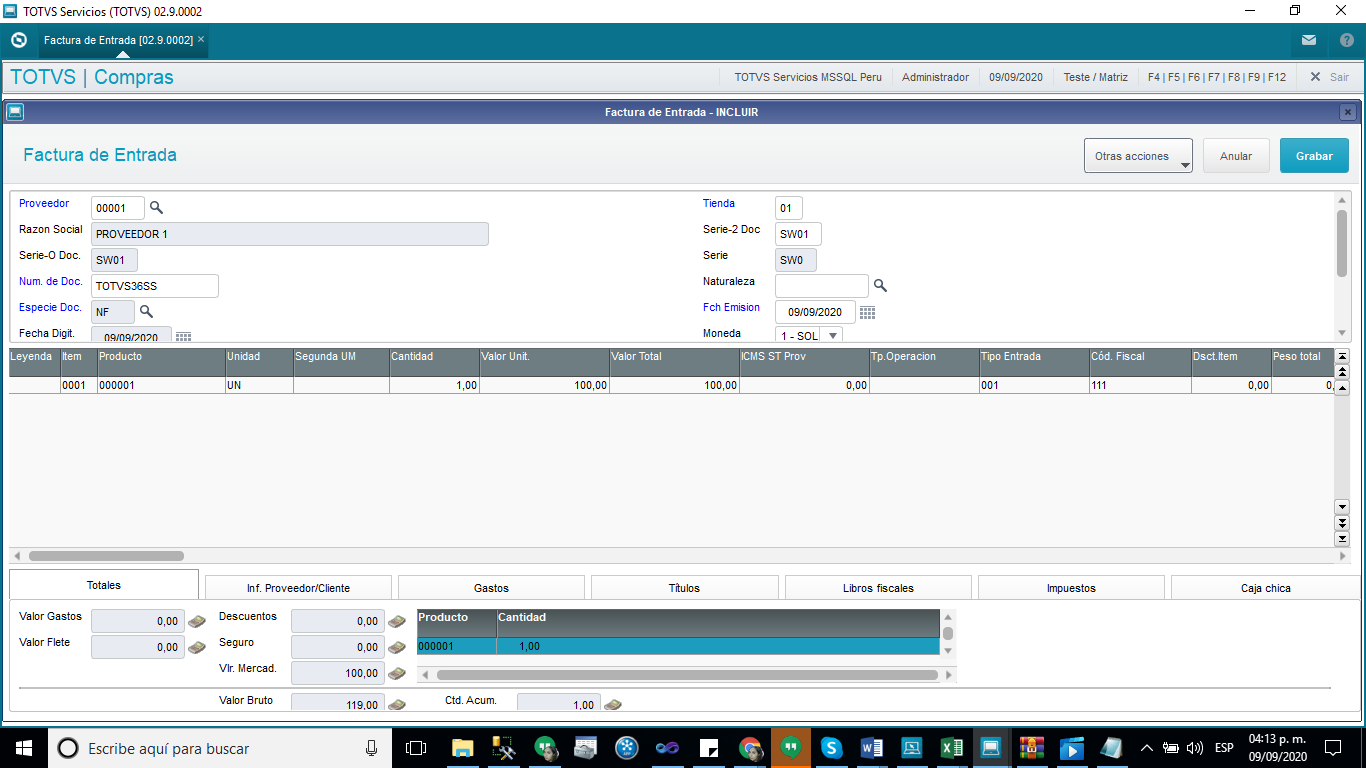Click the Tipo Entrada cell 001
The height and width of the screenshot is (768, 1366).
(1034, 385)
